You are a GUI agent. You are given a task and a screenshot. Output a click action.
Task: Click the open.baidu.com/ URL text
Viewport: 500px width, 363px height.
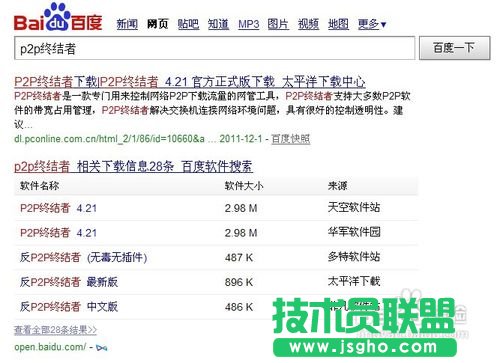pos(50,347)
